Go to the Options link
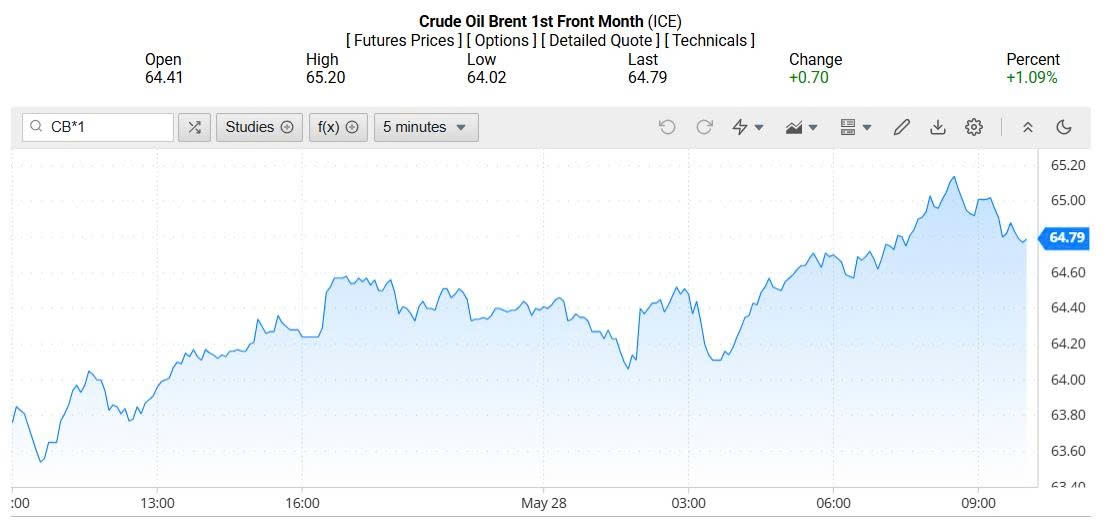 (x=501, y=40)
